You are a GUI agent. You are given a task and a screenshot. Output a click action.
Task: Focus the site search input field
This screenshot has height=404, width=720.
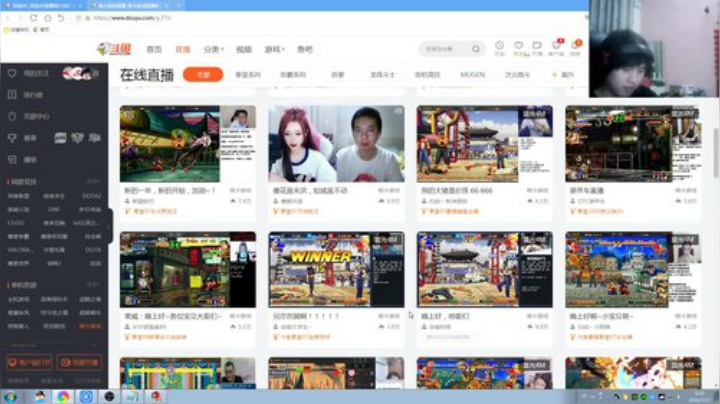pyautogui.click(x=445, y=49)
